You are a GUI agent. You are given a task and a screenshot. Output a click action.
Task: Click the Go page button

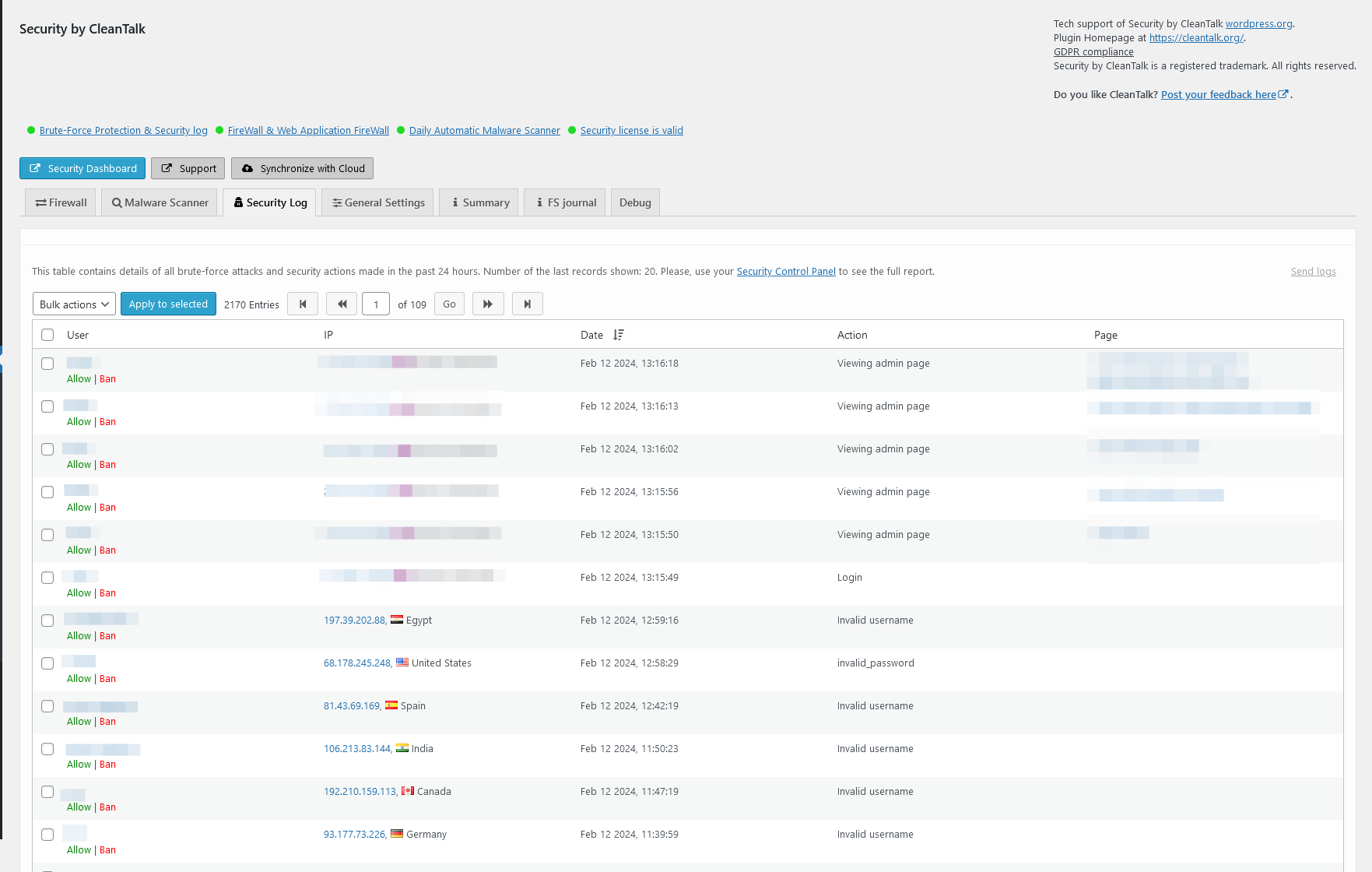(449, 304)
